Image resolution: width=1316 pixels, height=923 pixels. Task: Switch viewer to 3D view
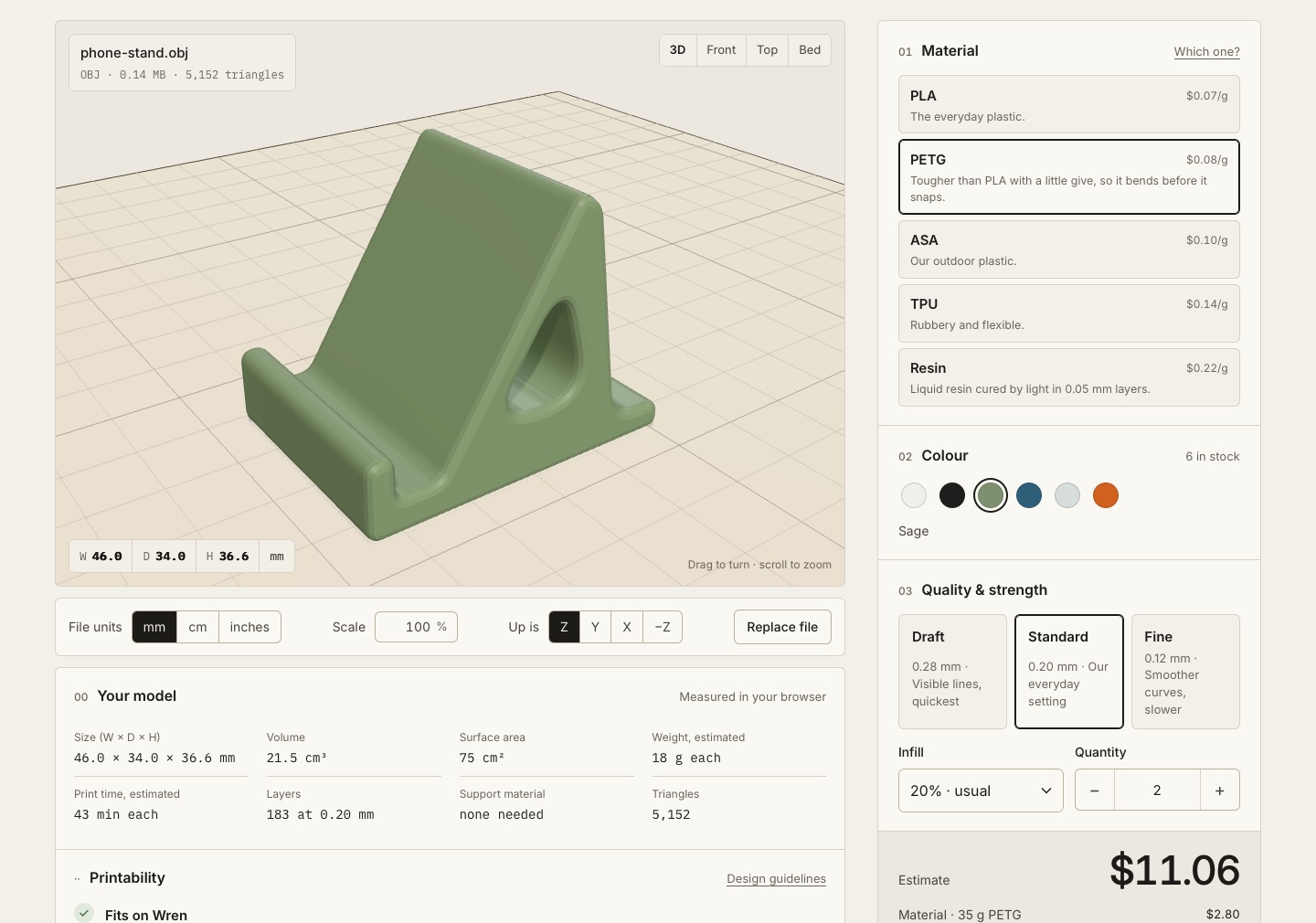point(678,50)
